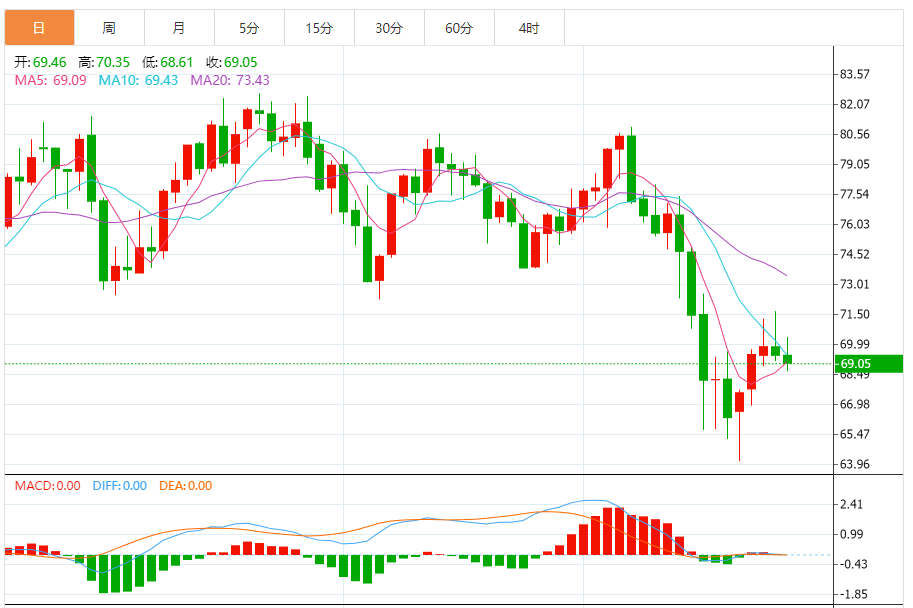Click the 76.03 price axis label
913x608 pixels.
pyautogui.click(x=855, y=224)
